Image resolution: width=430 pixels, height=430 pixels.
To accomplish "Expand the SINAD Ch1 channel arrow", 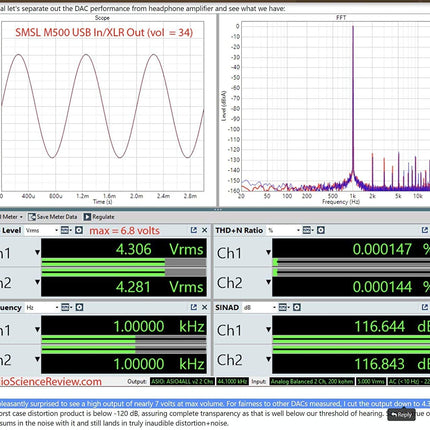I will tap(268, 330).
